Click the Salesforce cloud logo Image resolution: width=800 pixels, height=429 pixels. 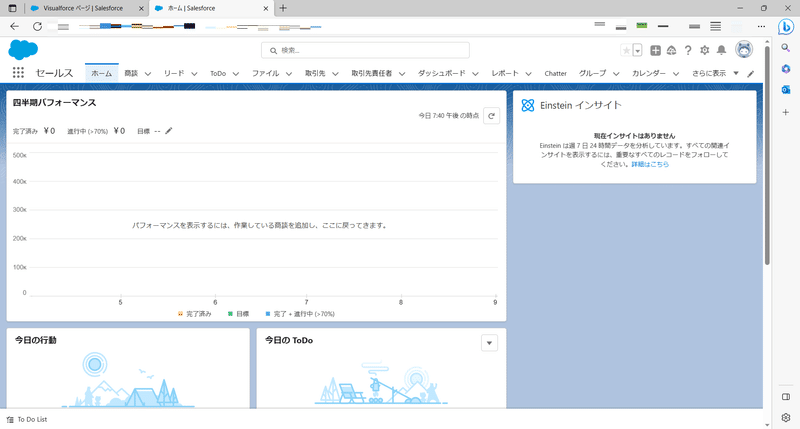[23, 49]
